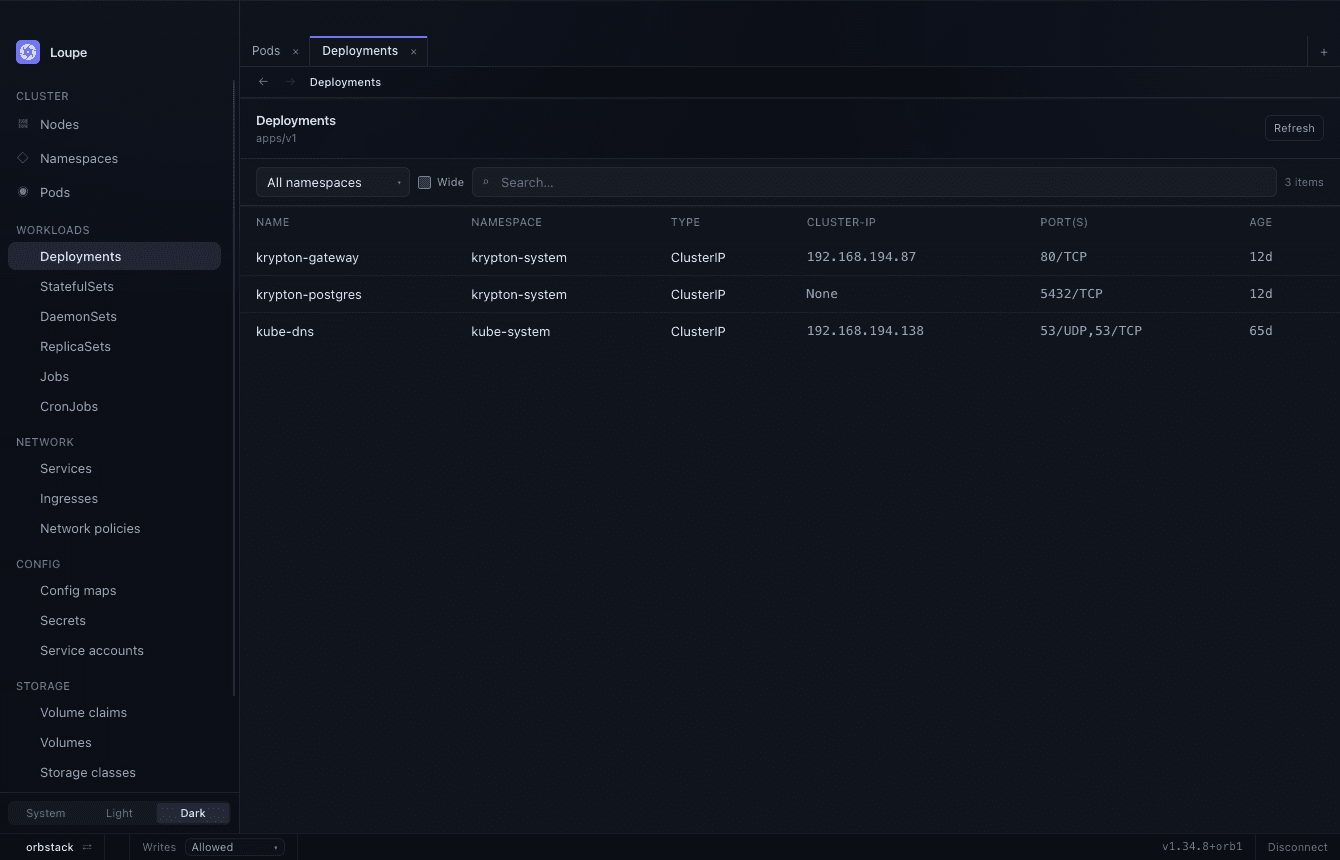Sort by the CLUSTER-IP column header
1340x860 pixels.
[x=841, y=222]
